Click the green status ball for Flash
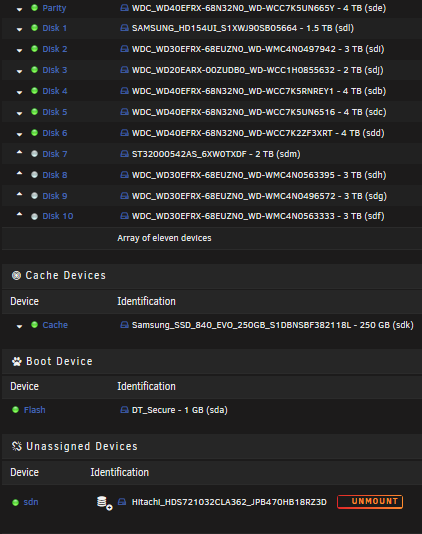 [15, 410]
